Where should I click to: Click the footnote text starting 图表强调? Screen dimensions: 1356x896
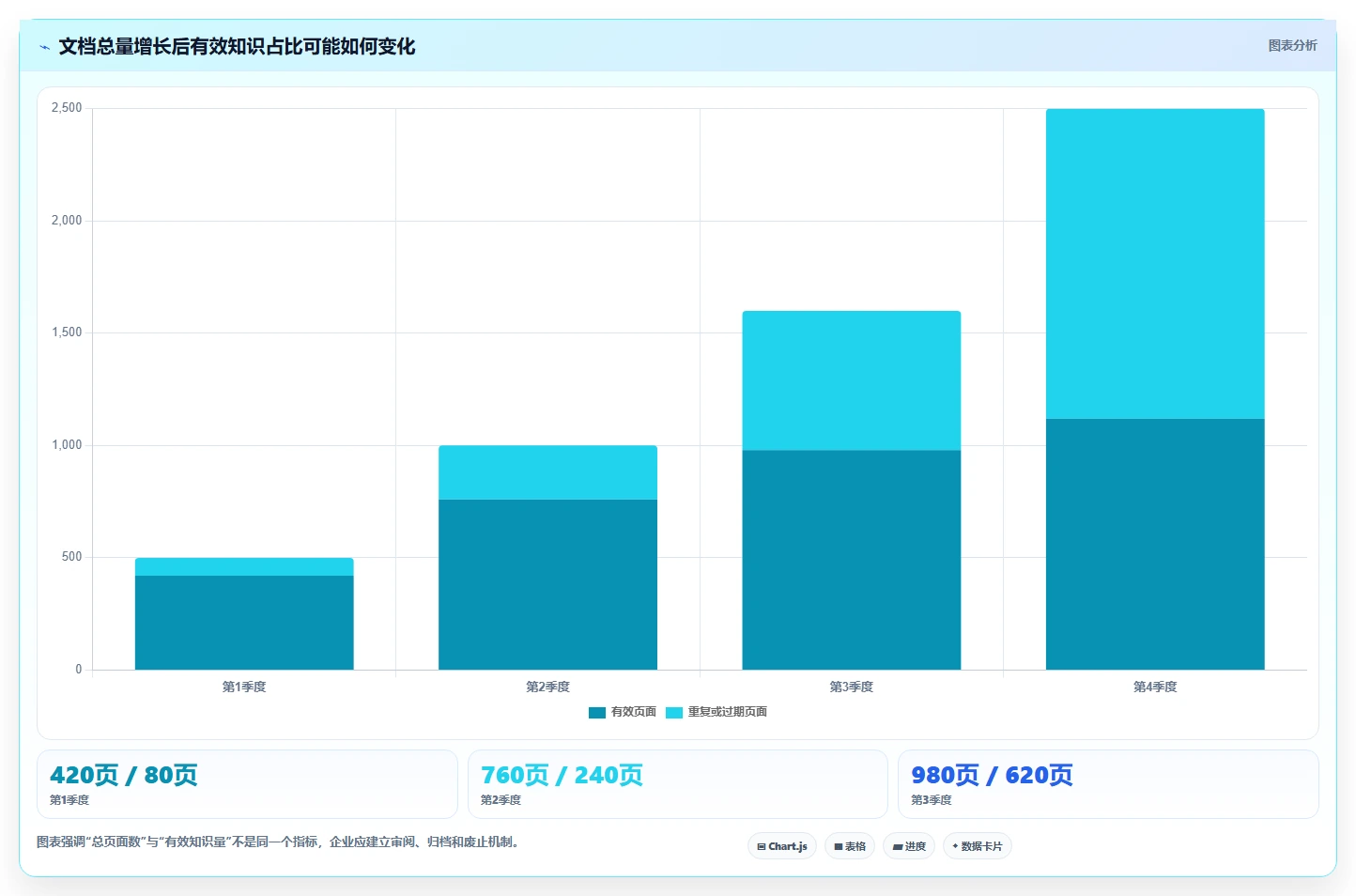point(278,842)
